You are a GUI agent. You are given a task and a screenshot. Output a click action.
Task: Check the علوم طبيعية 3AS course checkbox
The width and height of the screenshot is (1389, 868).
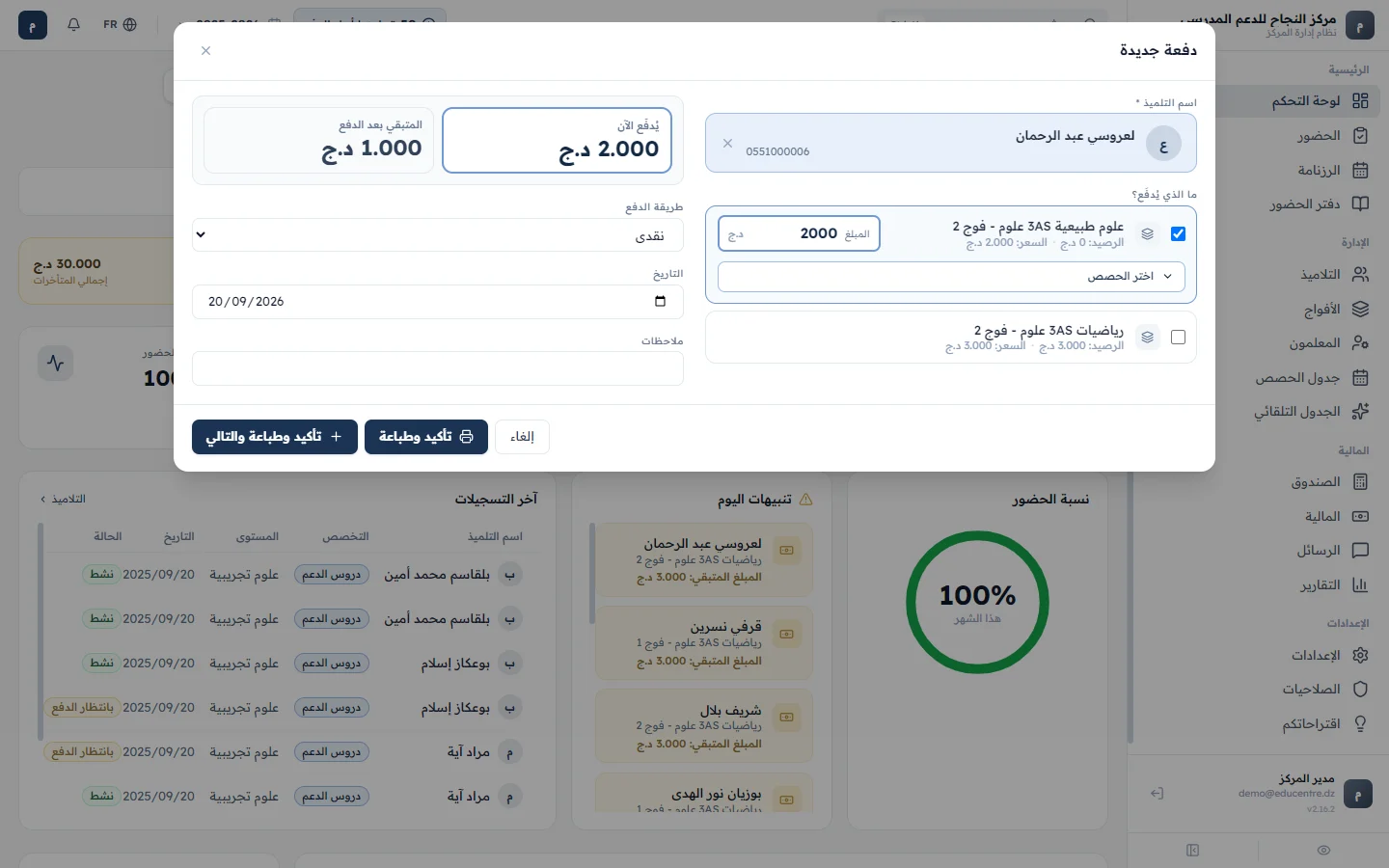coord(1178,233)
